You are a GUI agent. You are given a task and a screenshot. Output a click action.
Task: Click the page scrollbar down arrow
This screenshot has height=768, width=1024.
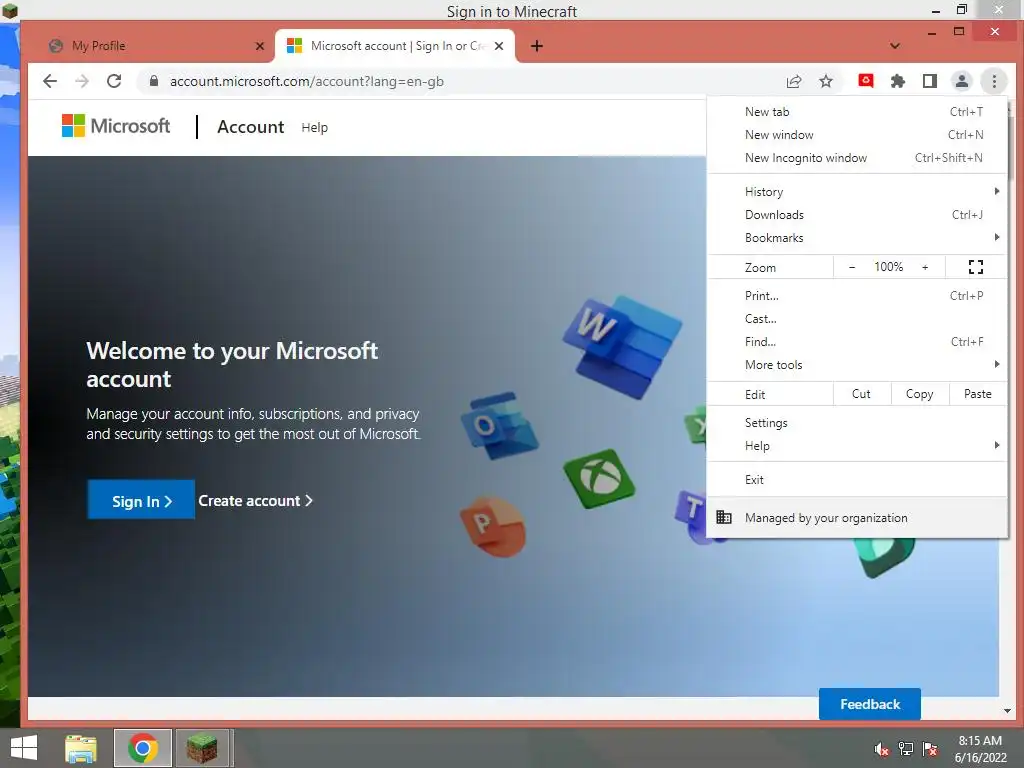tap(1007, 711)
